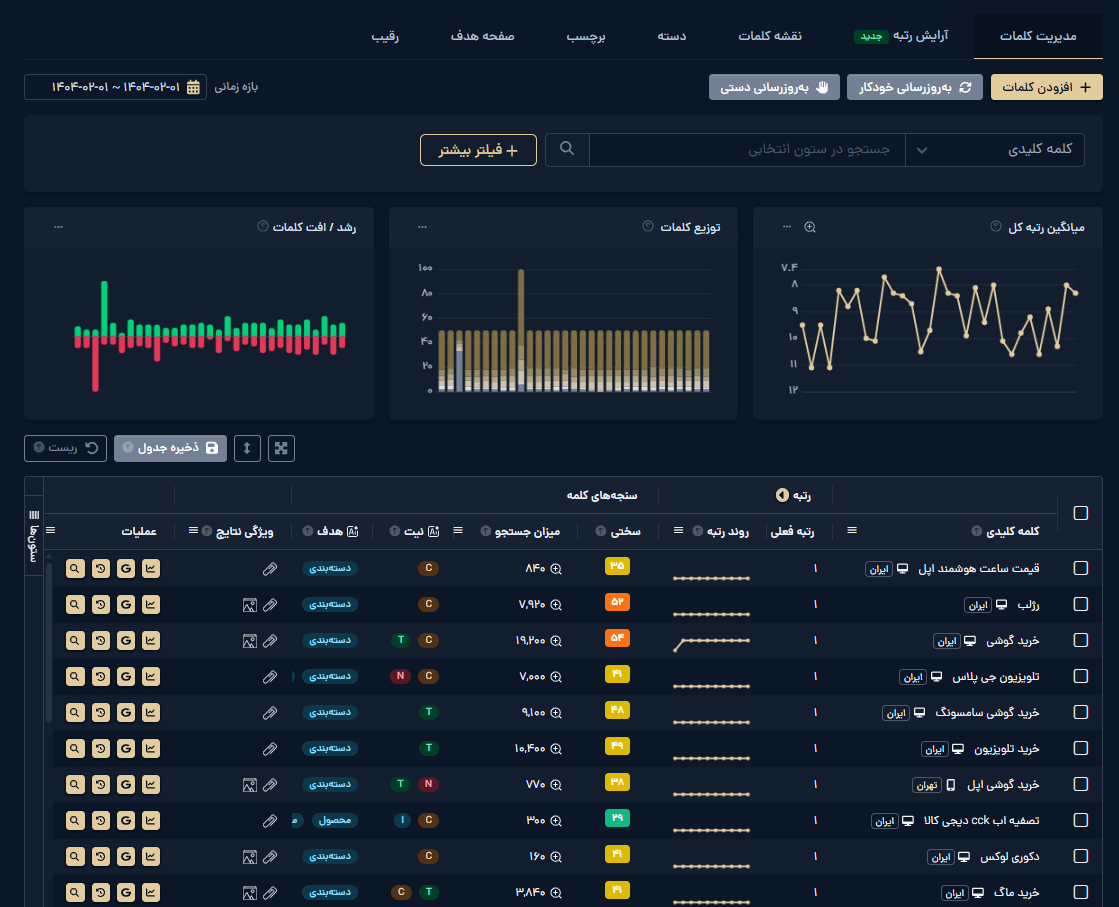Click the search icon beside the filter search field

(567, 149)
